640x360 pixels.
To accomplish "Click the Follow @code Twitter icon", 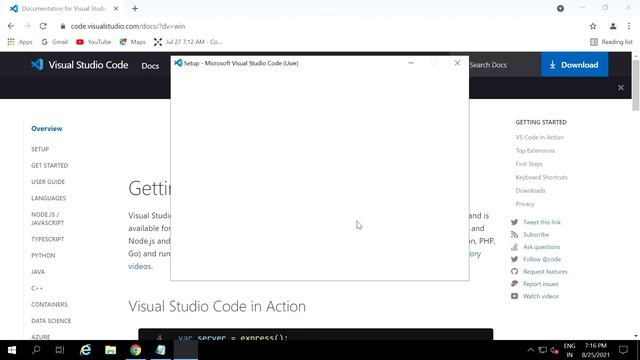I will (x=514, y=259).
